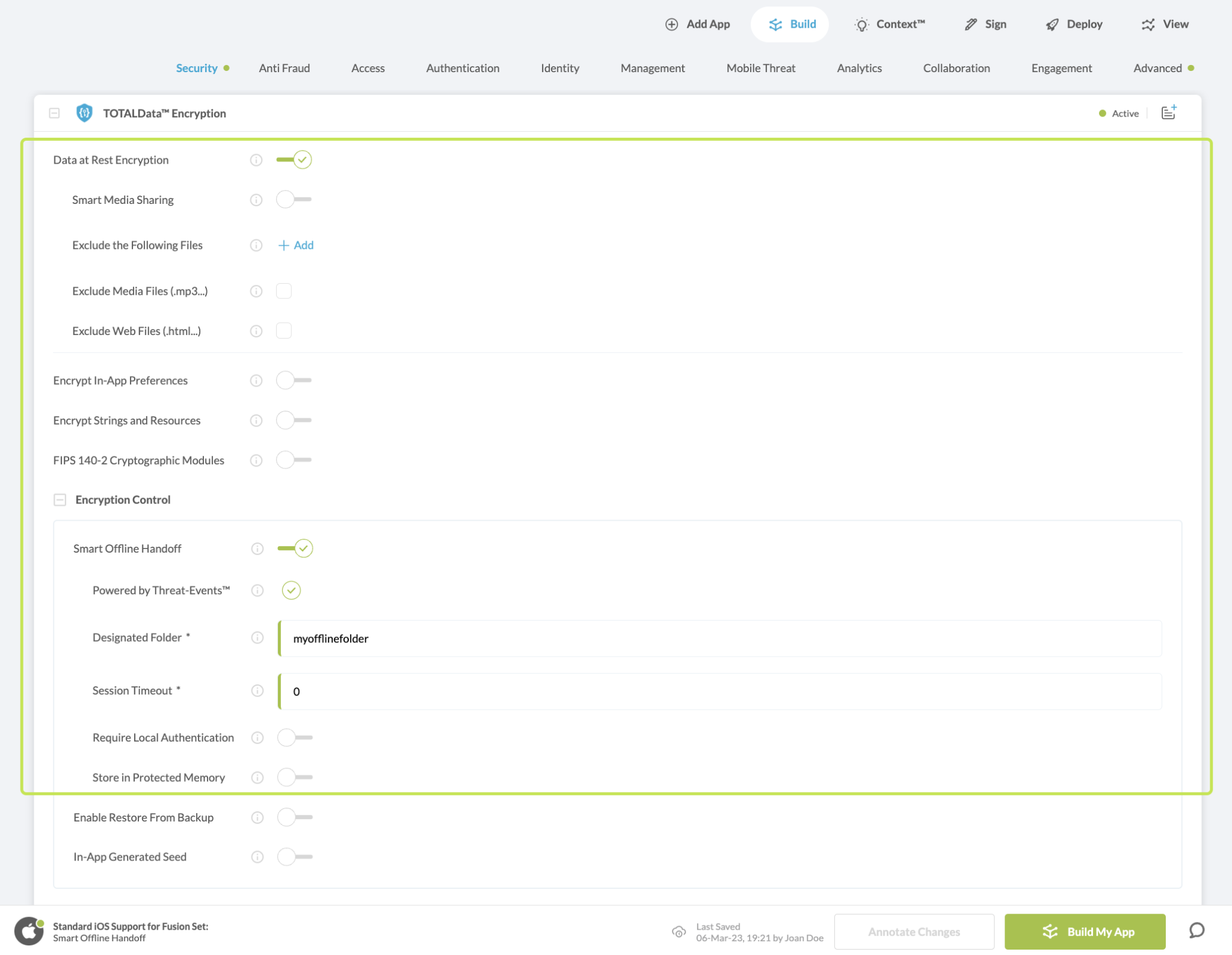Viewport: 1232px width, 955px height.
Task: Click the add annotation note icon
Action: [1168, 112]
